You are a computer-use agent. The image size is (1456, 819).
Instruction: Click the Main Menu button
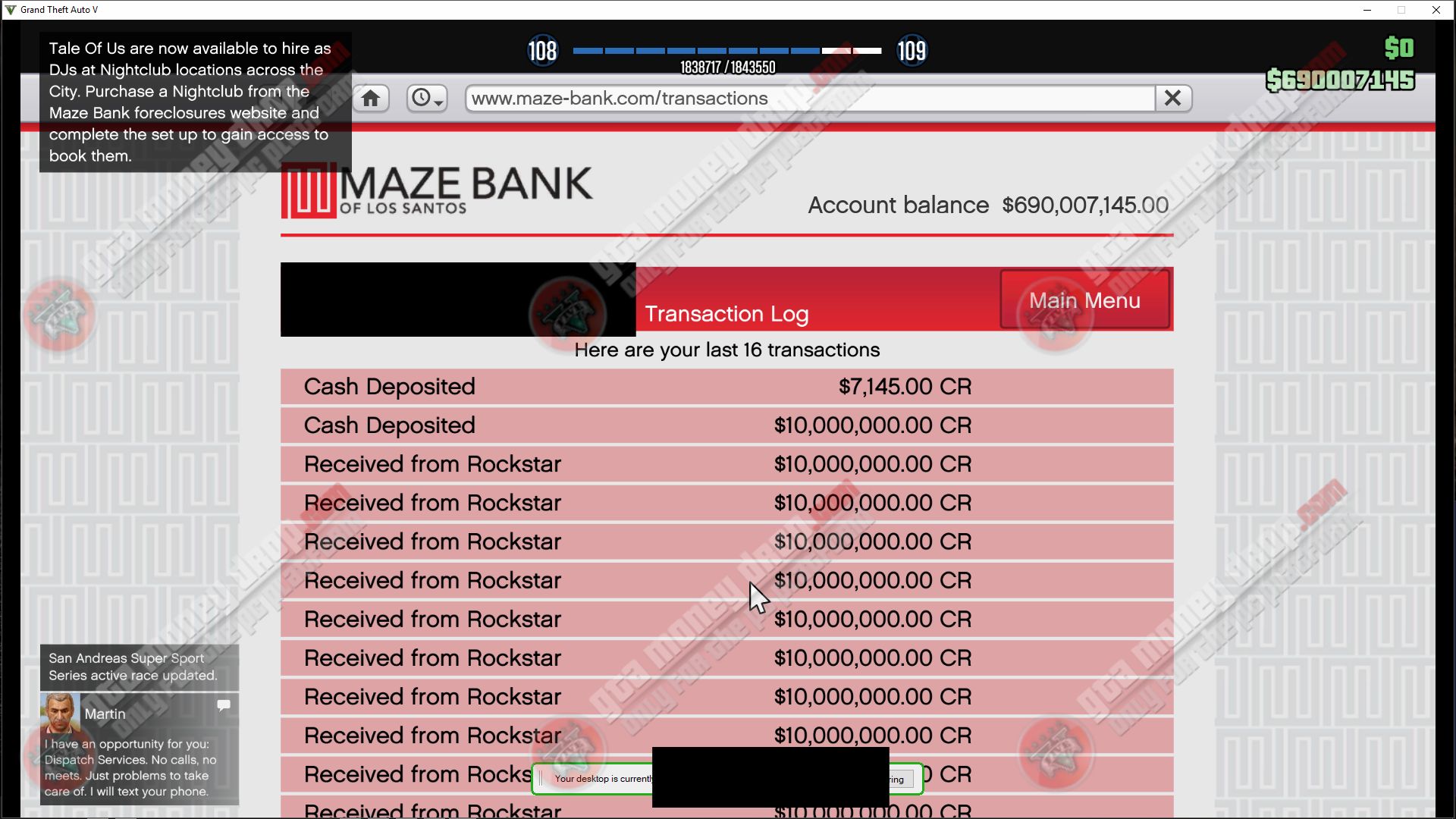click(x=1084, y=300)
